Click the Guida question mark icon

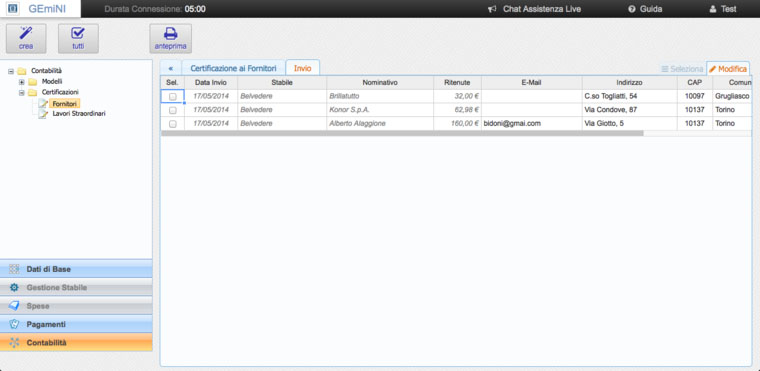(632, 9)
